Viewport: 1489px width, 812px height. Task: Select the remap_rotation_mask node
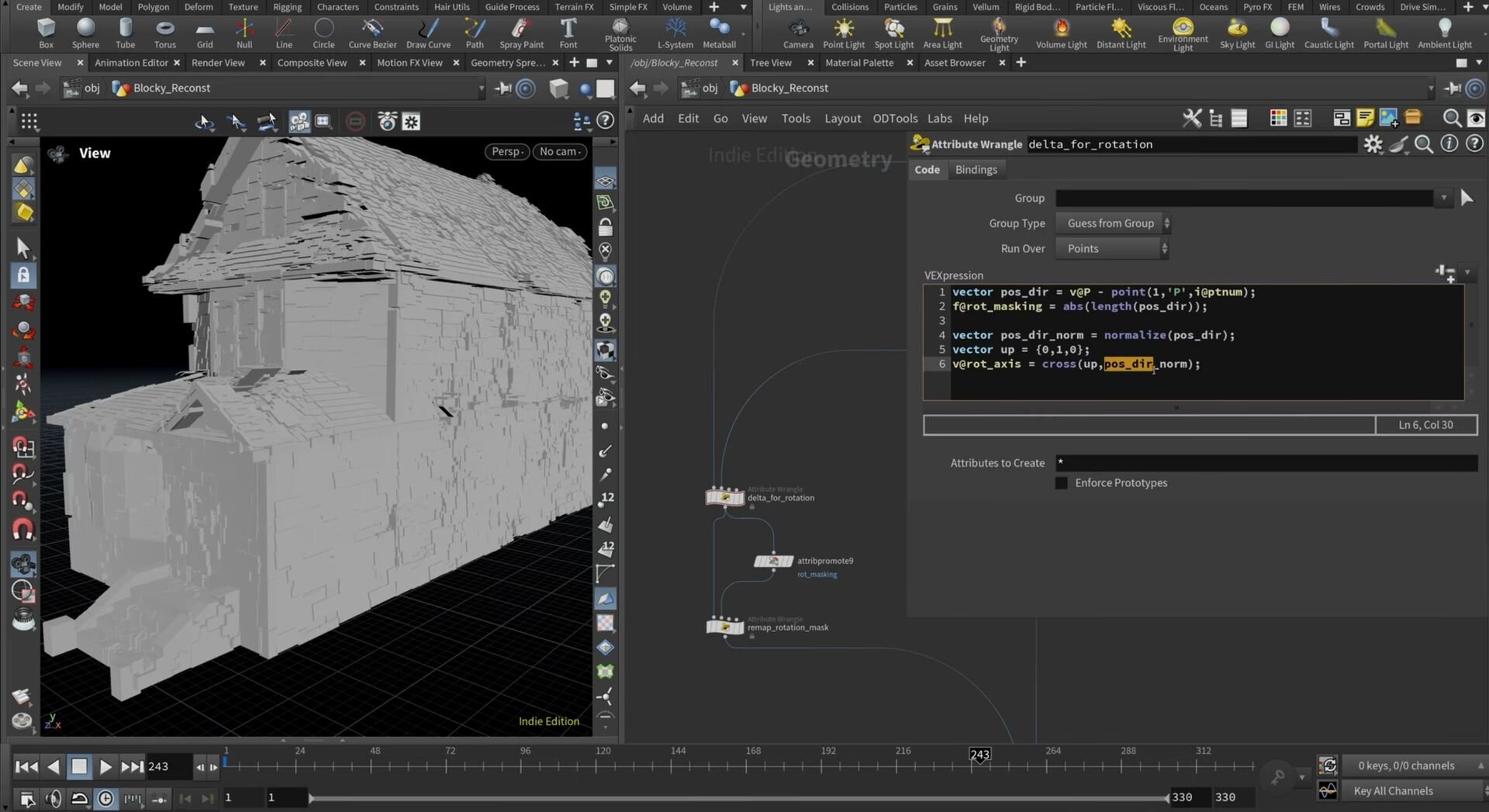(x=724, y=627)
